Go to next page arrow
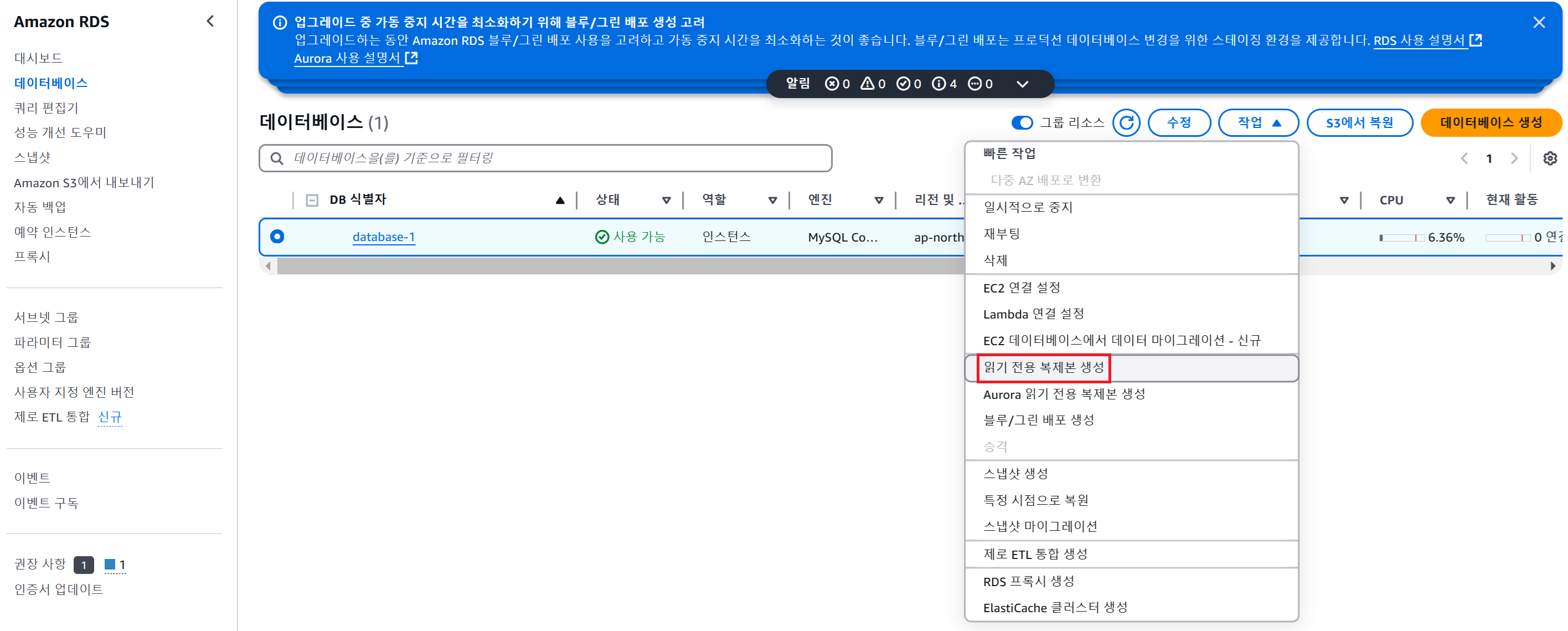1568x631 pixels. click(x=1514, y=158)
